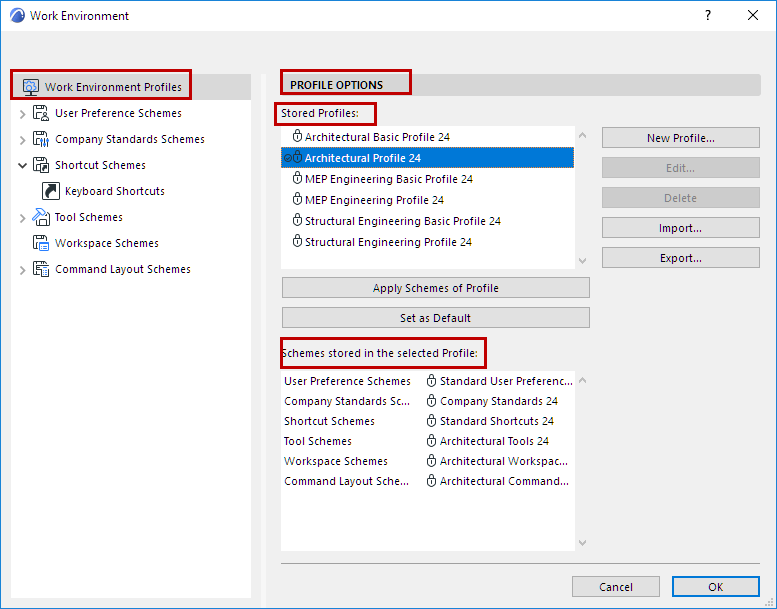Click the Shortcut Schemes icon

41,165
